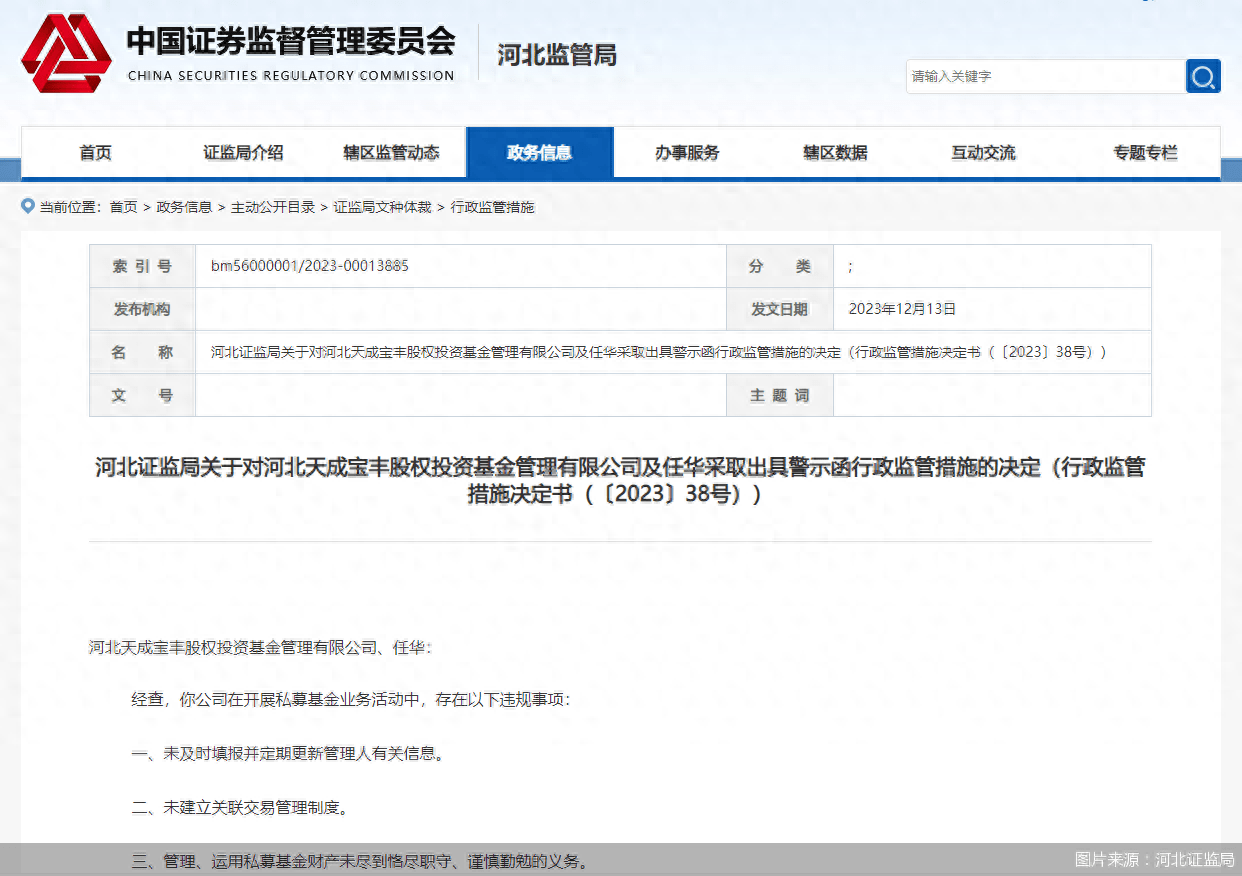This screenshot has height=876, width=1242.
Task: Click CHINA SECURITIES REGULATORY COMMISSION subtitle
Action: pos(291,76)
